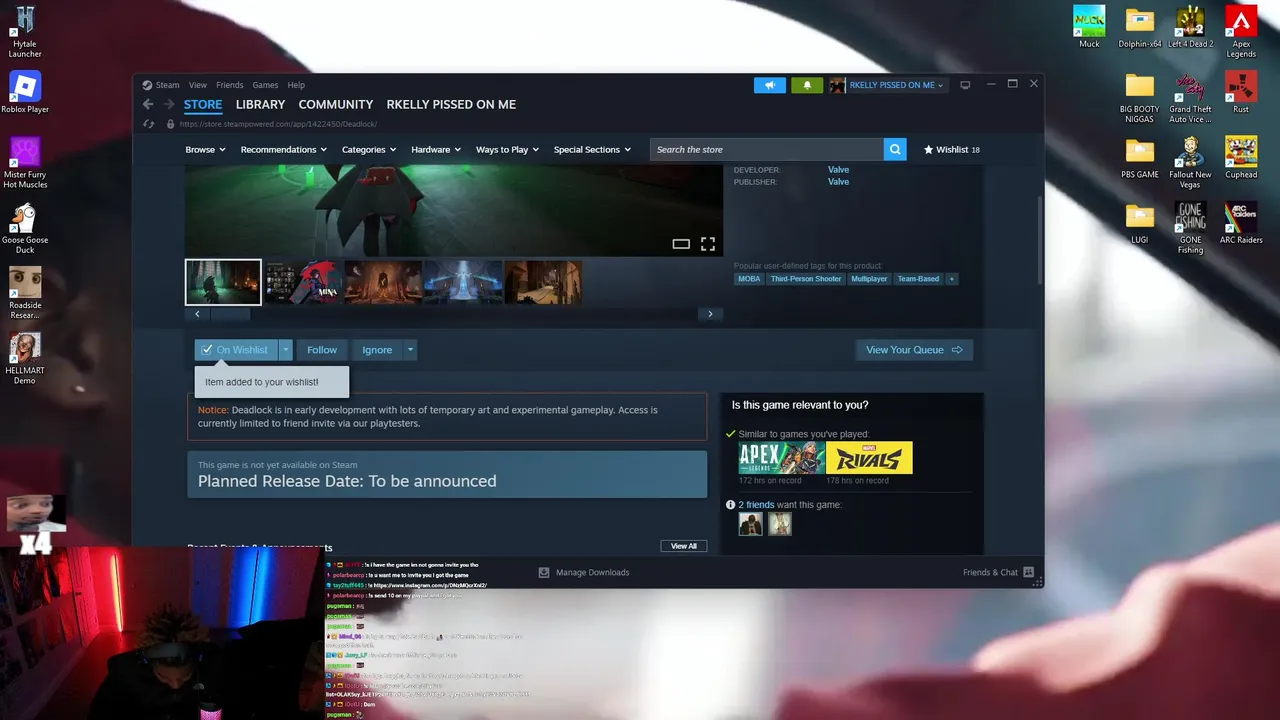Open the Help menu
Image resolution: width=1280 pixels, height=720 pixels.
[x=296, y=85]
